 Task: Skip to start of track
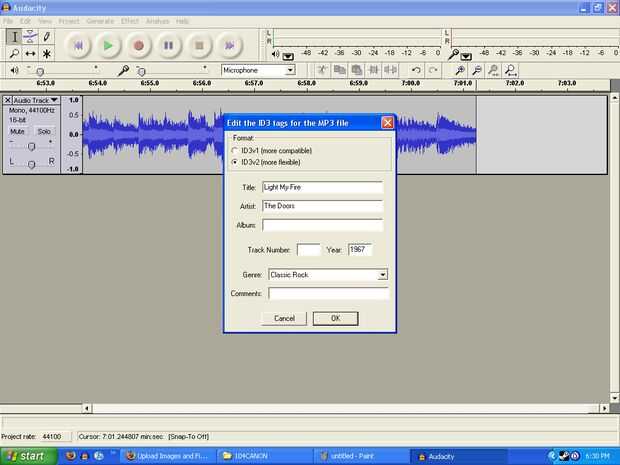click(x=78, y=45)
